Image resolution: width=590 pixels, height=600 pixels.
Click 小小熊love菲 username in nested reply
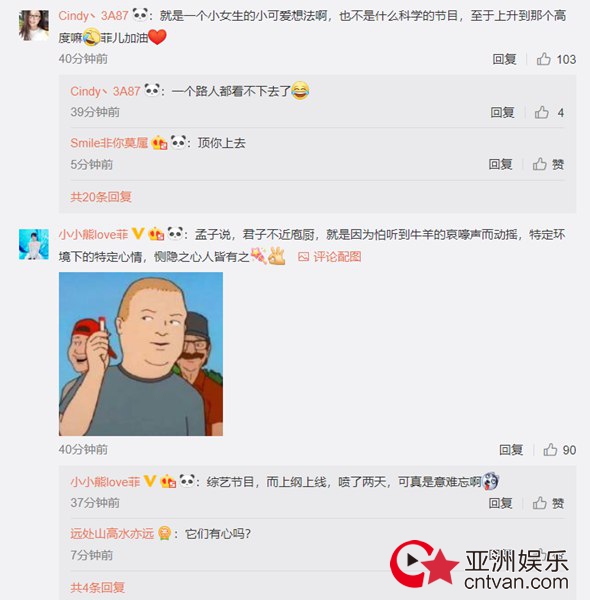point(105,482)
